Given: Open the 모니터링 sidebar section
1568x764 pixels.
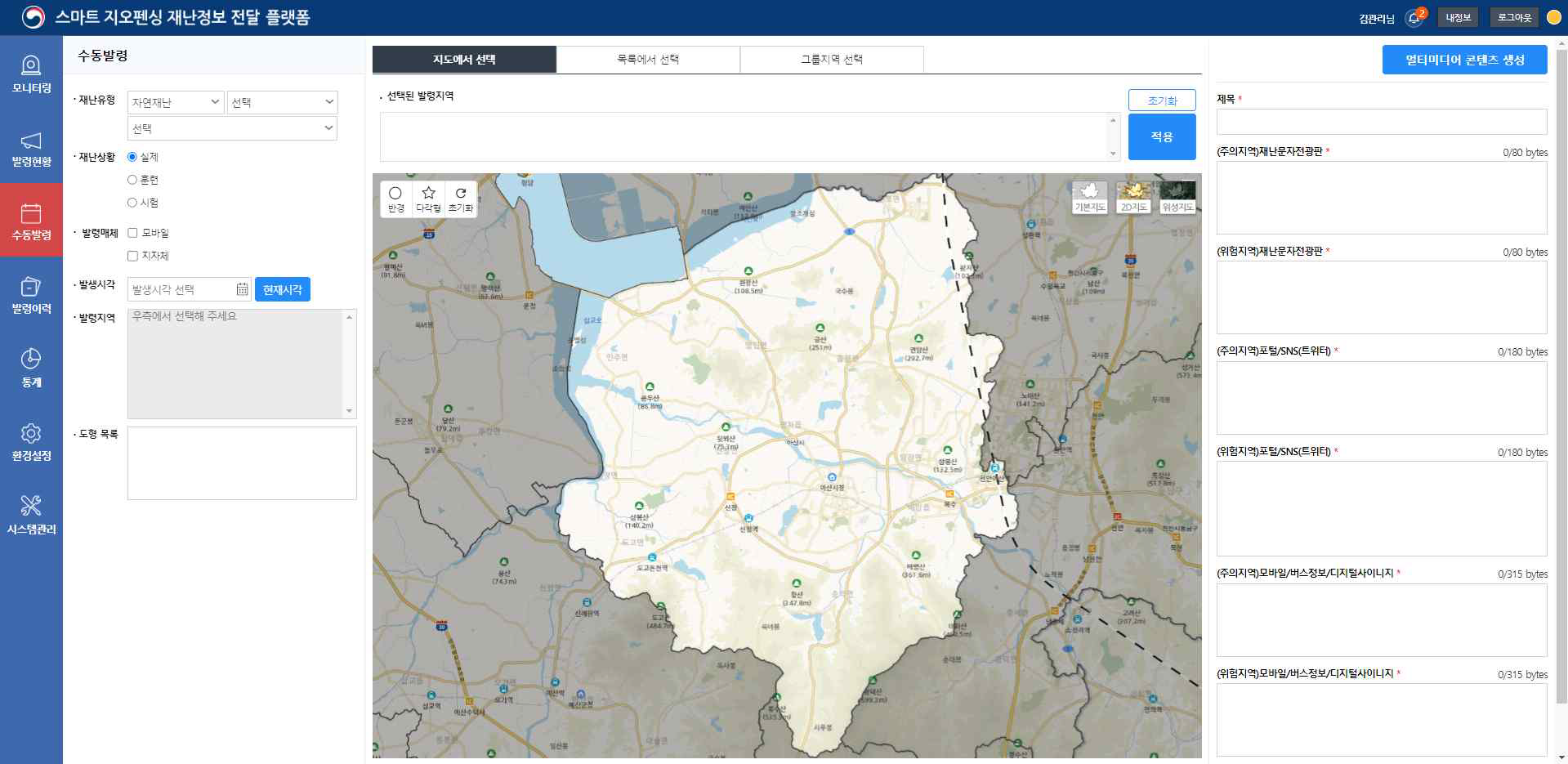Looking at the screenshot, I should point(31,74).
